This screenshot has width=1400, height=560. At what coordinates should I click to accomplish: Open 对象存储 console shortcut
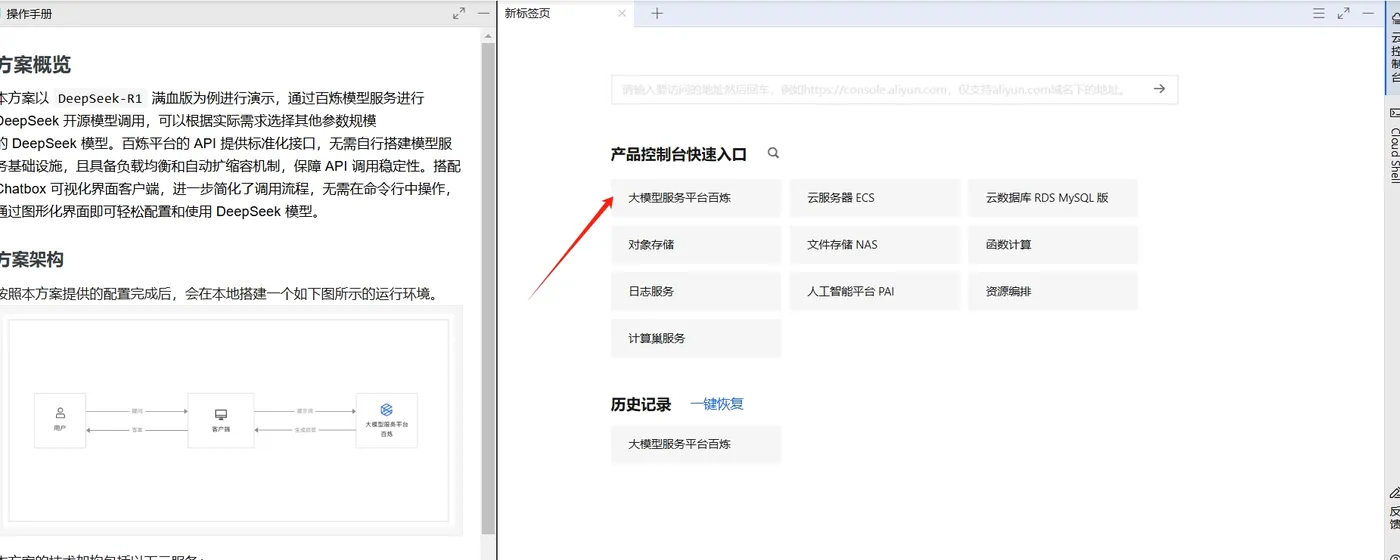click(x=696, y=245)
